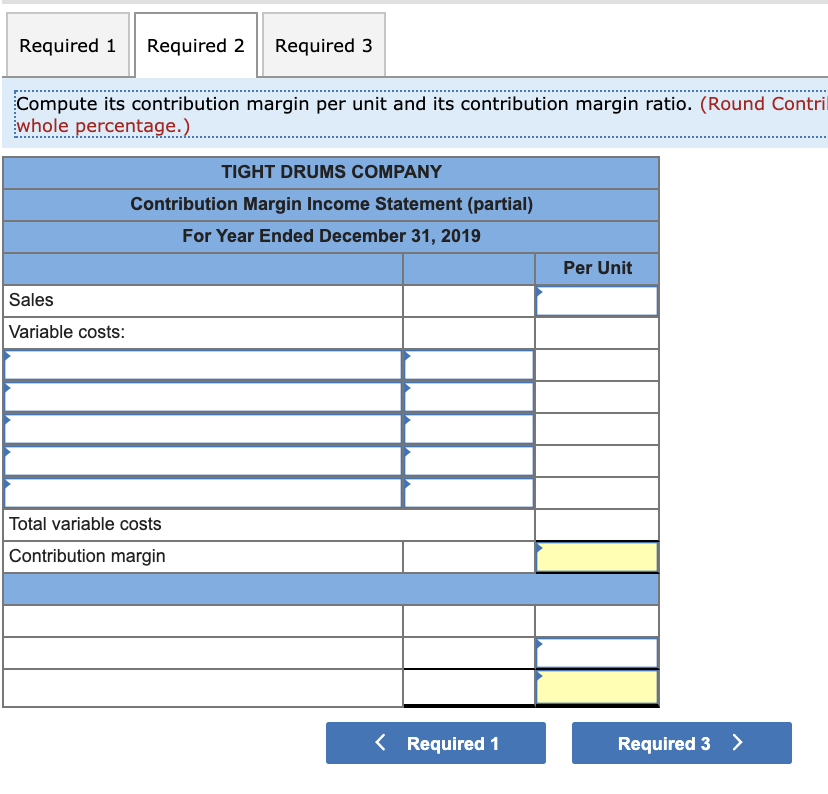
Task: Click 'Contribution Margin Income Statement (partial)' heading
Action: pos(331,204)
